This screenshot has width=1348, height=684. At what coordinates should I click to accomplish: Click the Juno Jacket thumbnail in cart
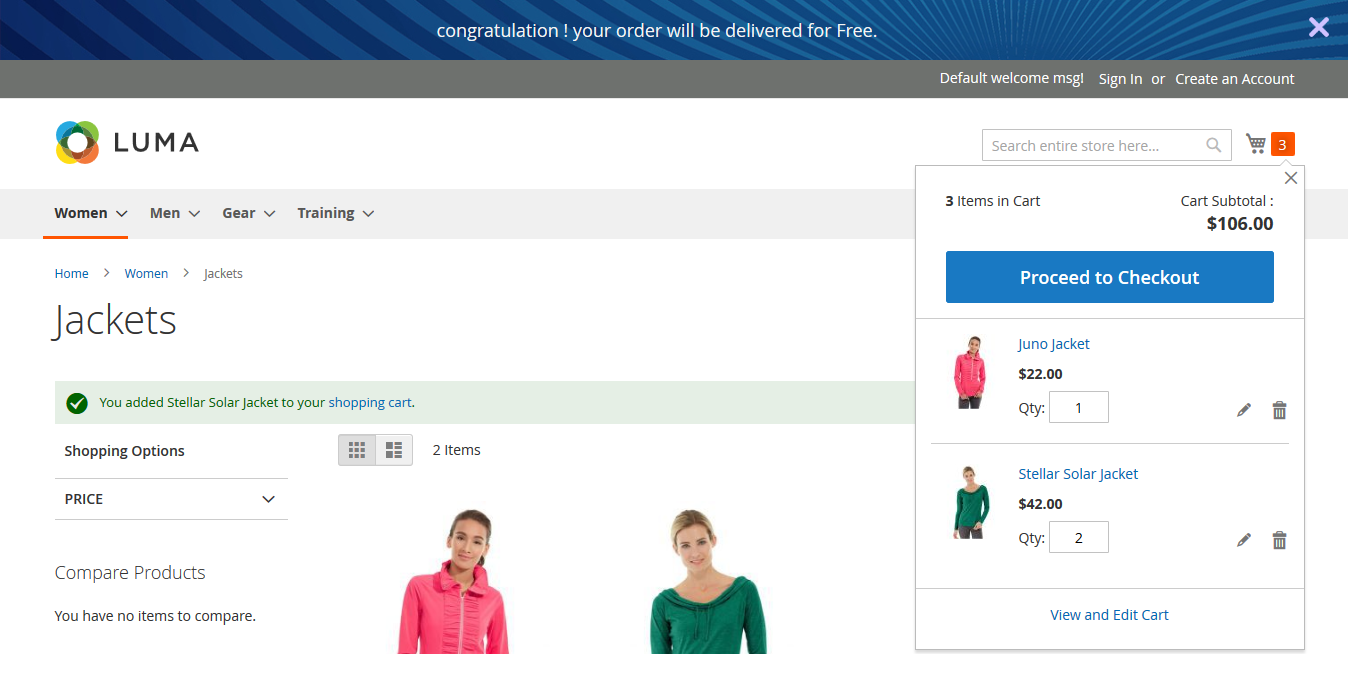969,372
